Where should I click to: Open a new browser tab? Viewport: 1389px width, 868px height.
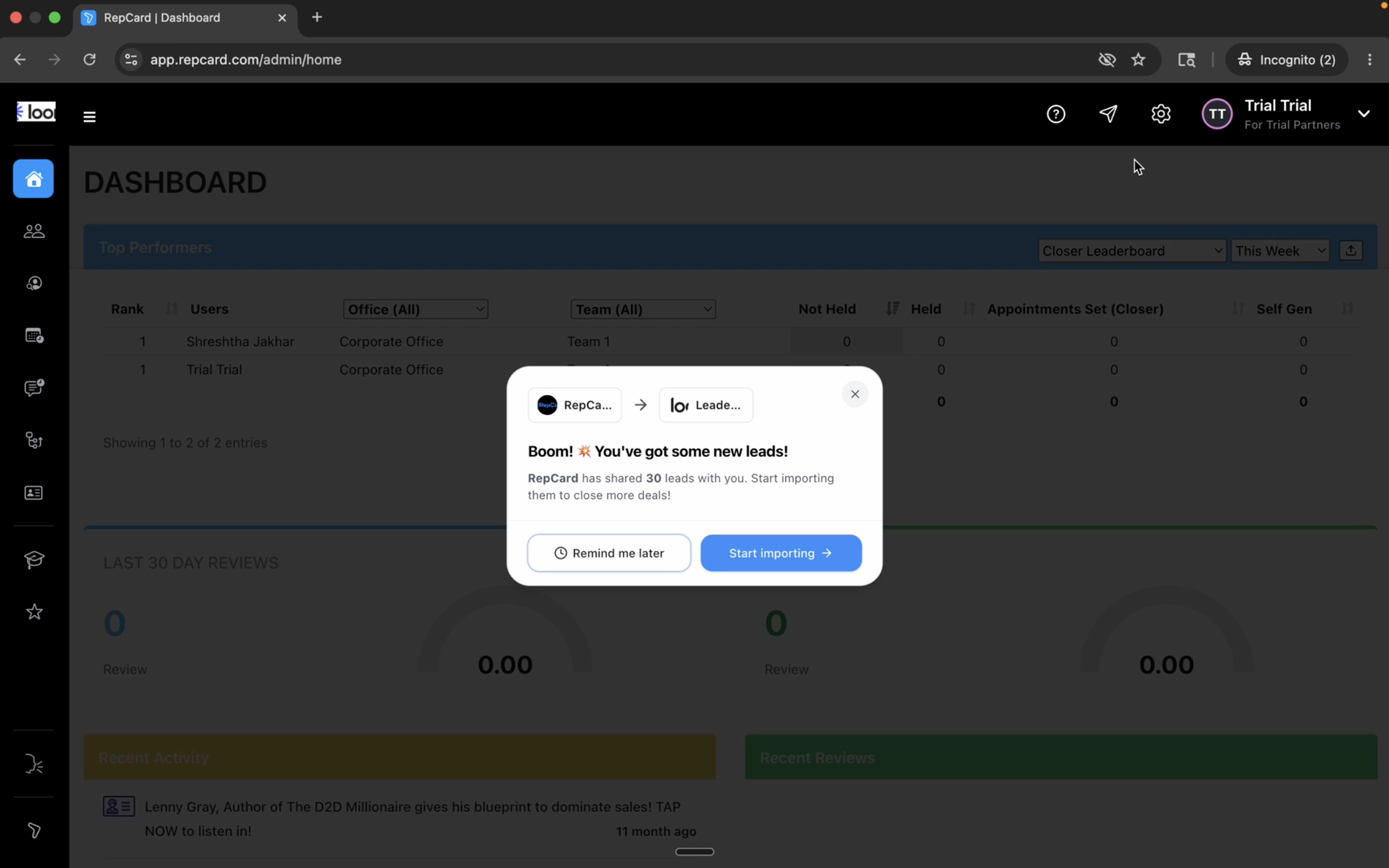pos(317,17)
